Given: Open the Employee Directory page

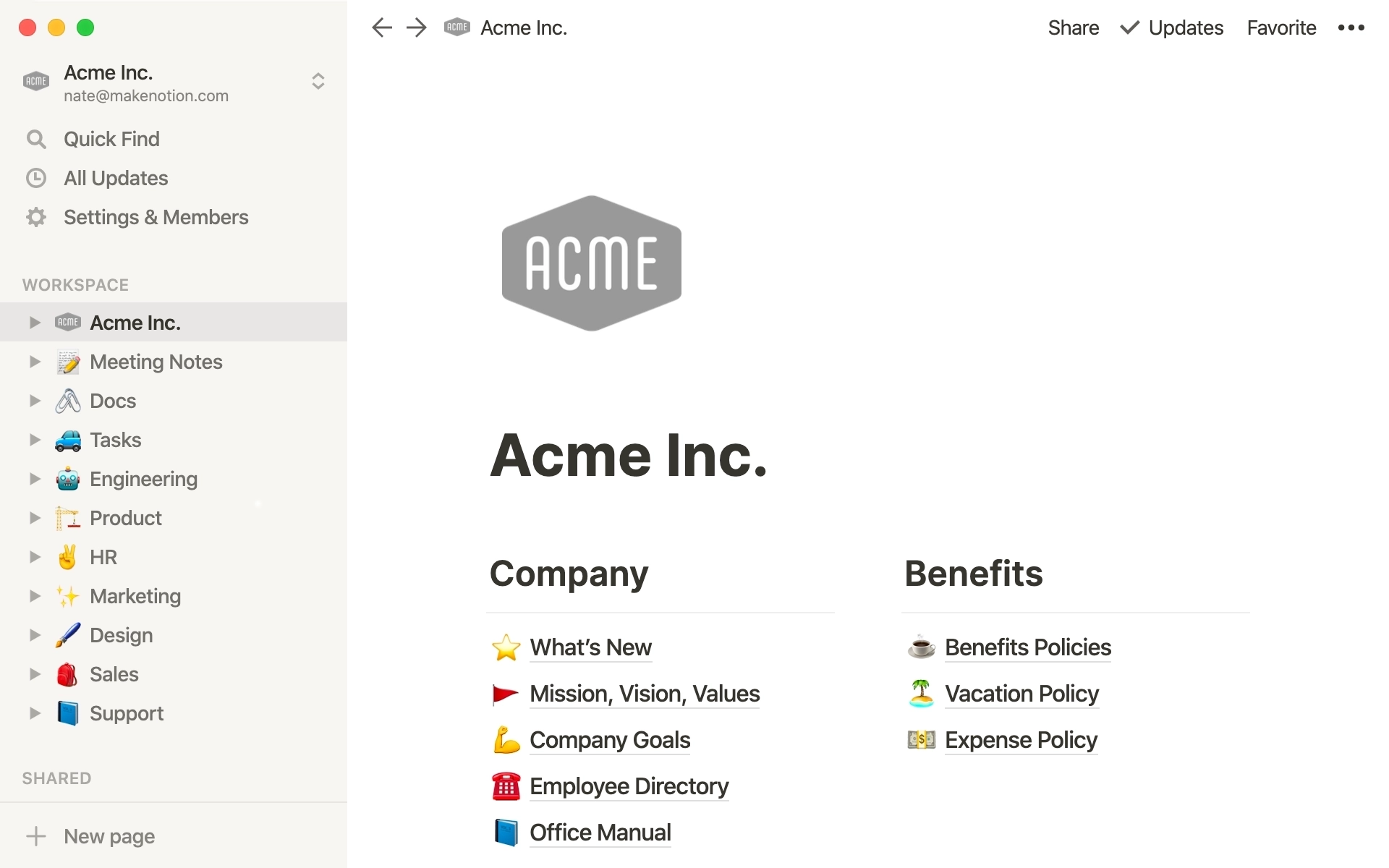Looking at the screenshot, I should point(628,786).
